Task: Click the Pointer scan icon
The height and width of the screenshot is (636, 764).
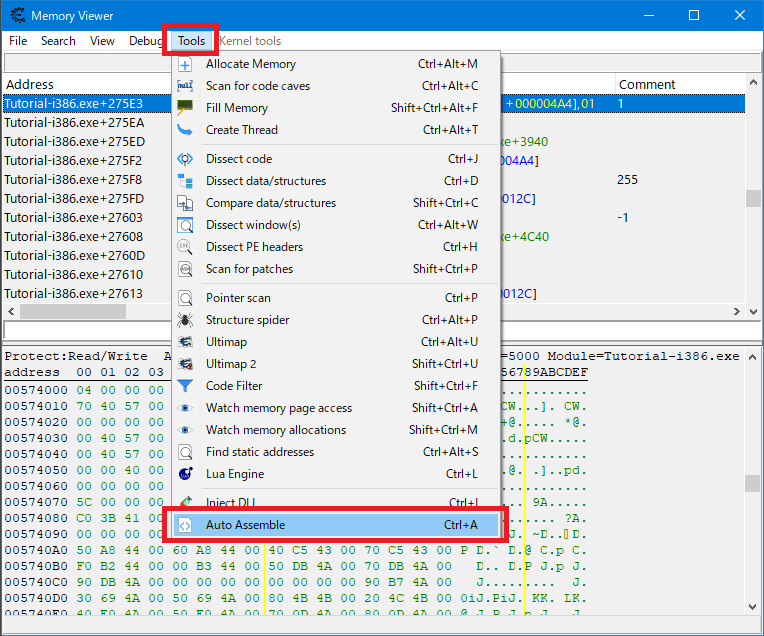Action: pyautogui.click(x=185, y=298)
